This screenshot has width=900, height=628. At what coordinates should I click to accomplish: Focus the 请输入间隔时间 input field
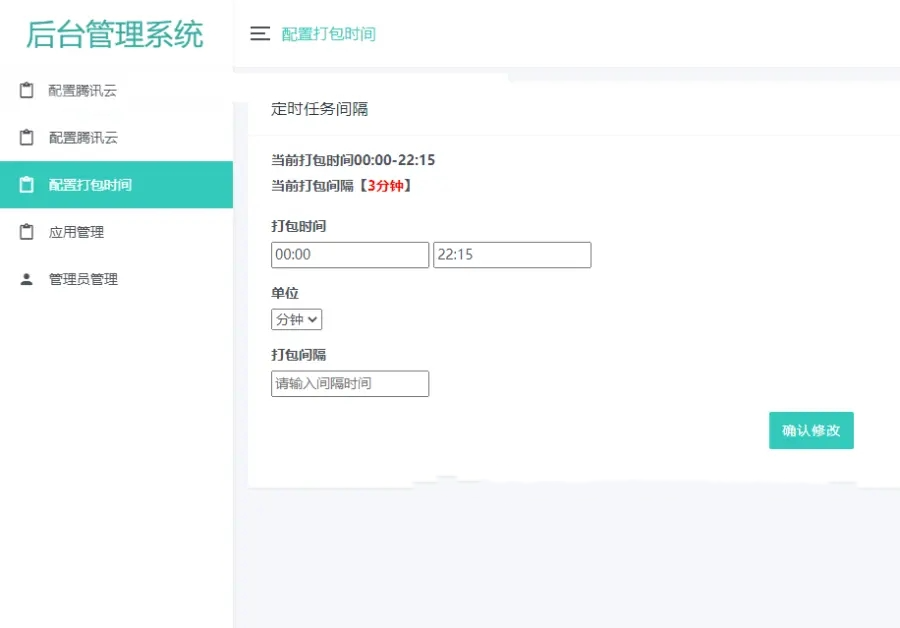coord(350,383)
